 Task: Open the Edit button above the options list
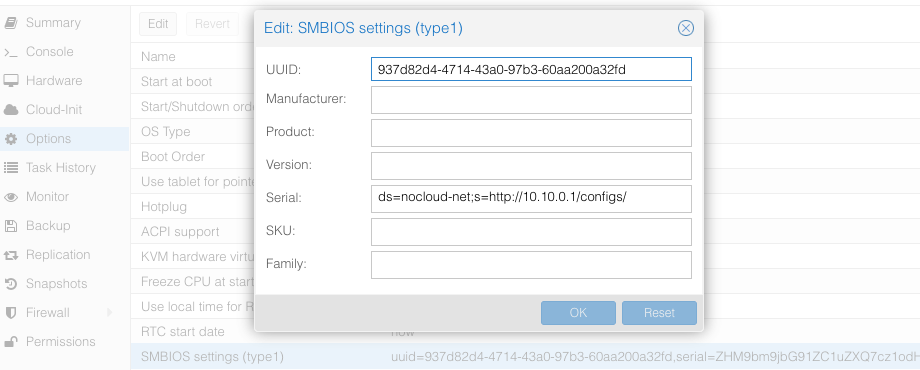[x=158, y=24]
